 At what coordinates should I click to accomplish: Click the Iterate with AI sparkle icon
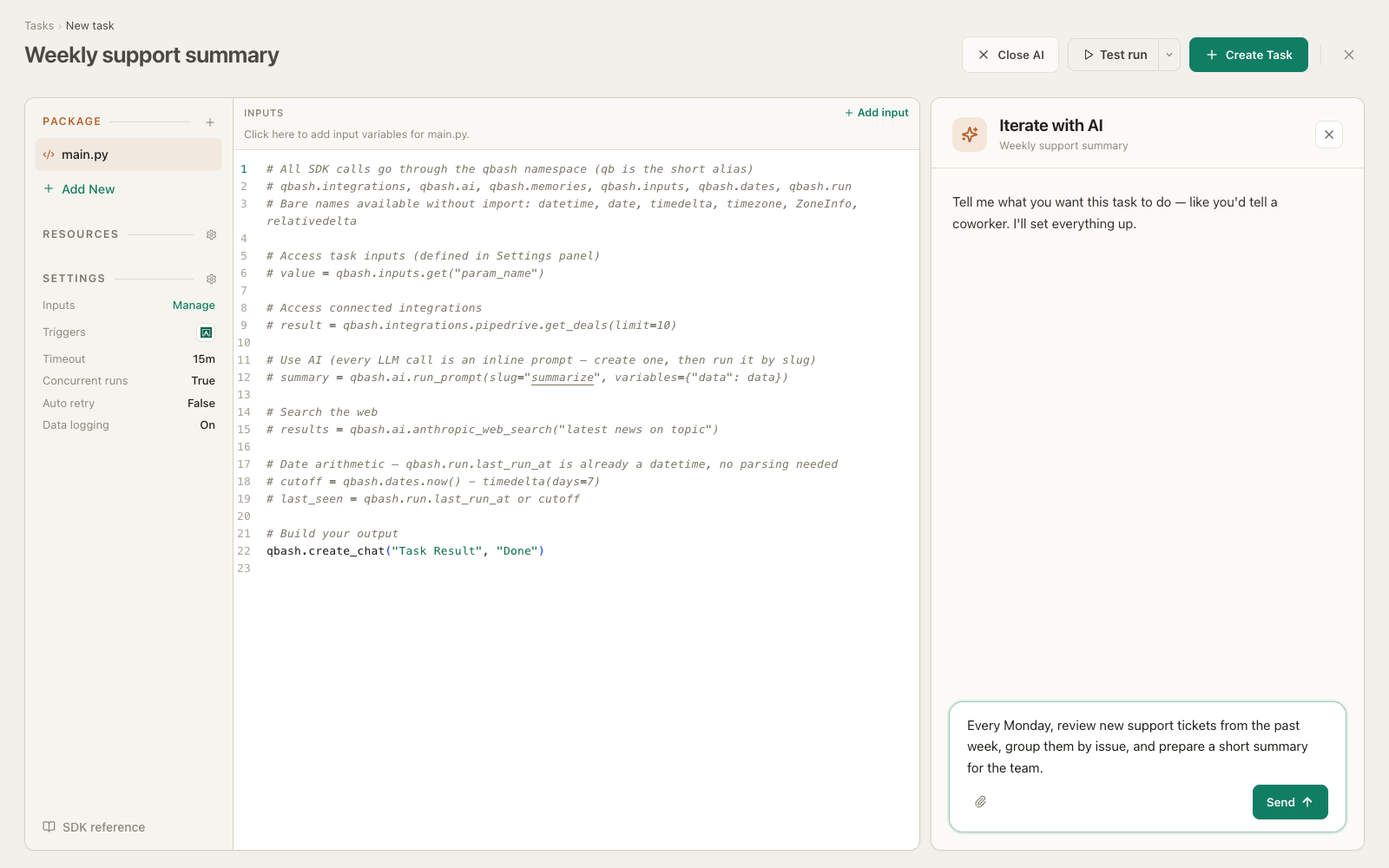tap(970, 135)
